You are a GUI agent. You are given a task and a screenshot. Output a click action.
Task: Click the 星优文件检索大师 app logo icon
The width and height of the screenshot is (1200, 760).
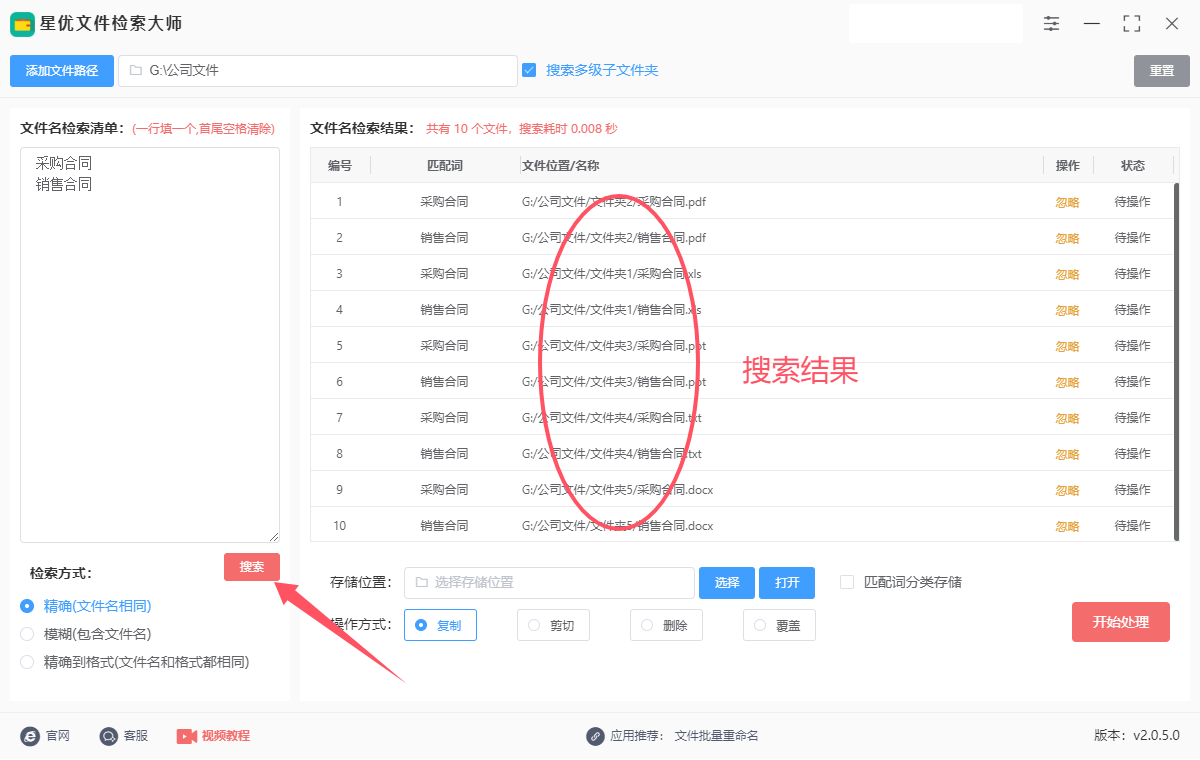pyautogui.click(x=22, y=23)
